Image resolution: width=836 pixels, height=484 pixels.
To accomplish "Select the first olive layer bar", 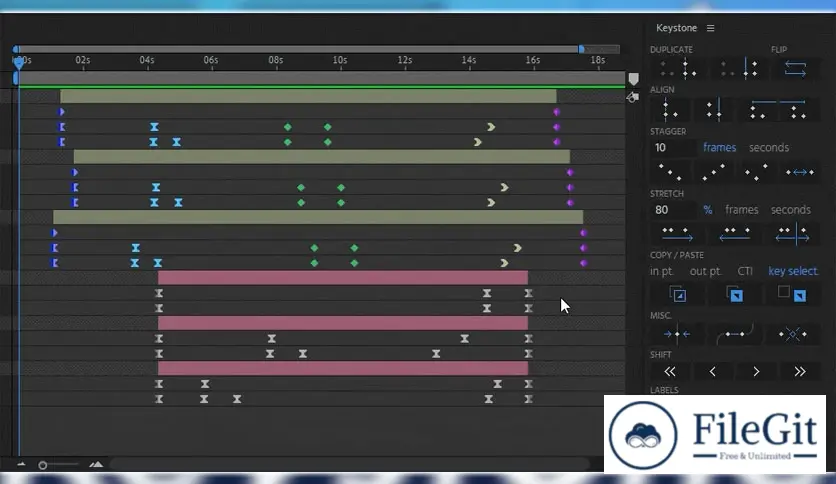I will (x=308, y=96).
